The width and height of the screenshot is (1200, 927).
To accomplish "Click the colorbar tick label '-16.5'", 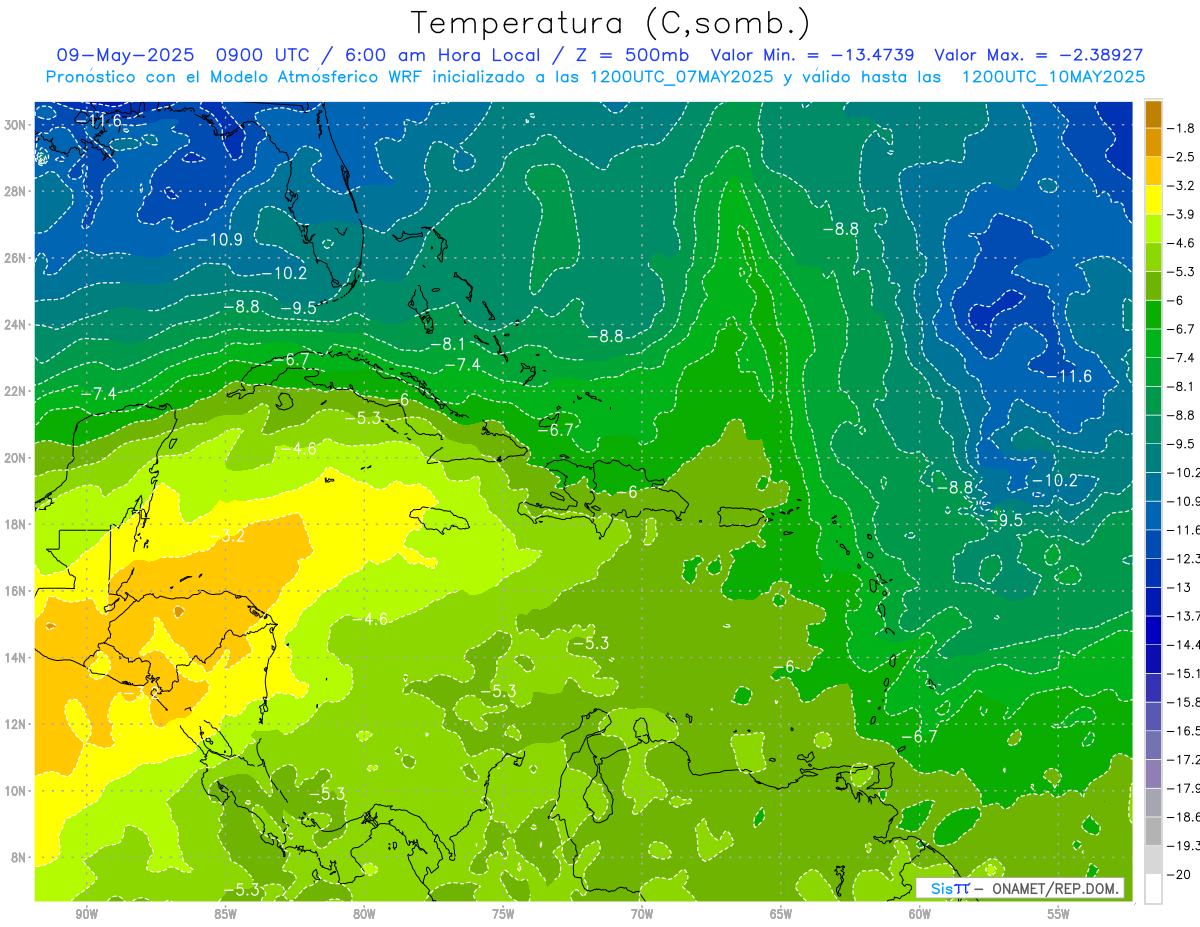I will tap(1184, 730).
